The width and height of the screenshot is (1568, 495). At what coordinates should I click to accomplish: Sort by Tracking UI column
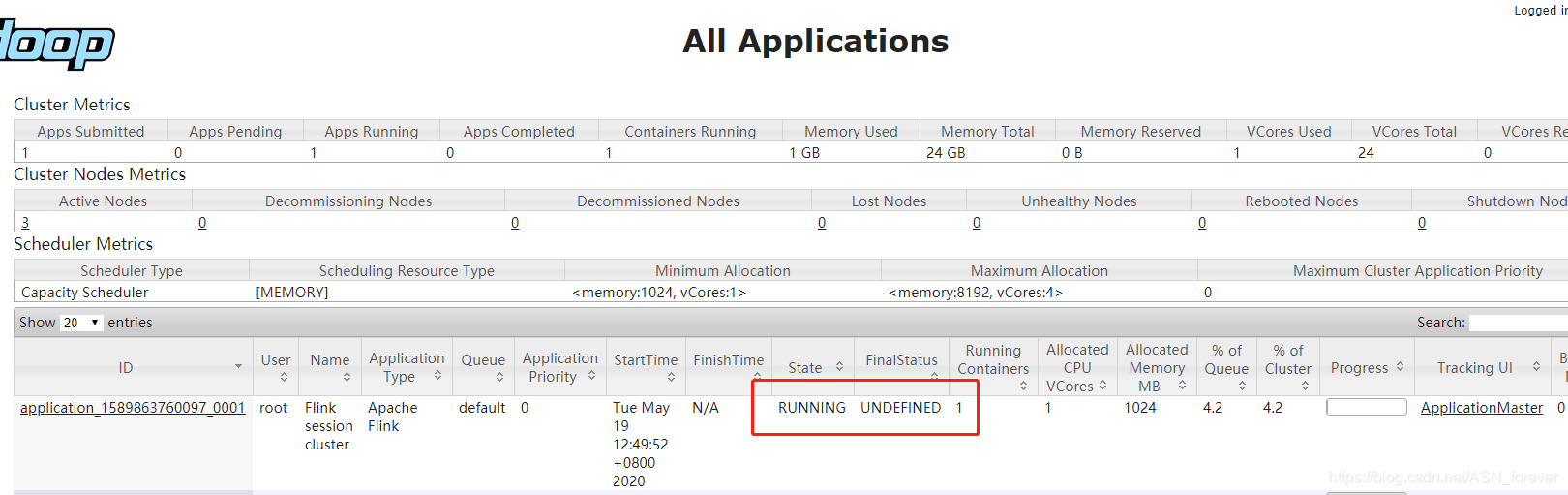pyautogui.click(x=1482, y=367)
